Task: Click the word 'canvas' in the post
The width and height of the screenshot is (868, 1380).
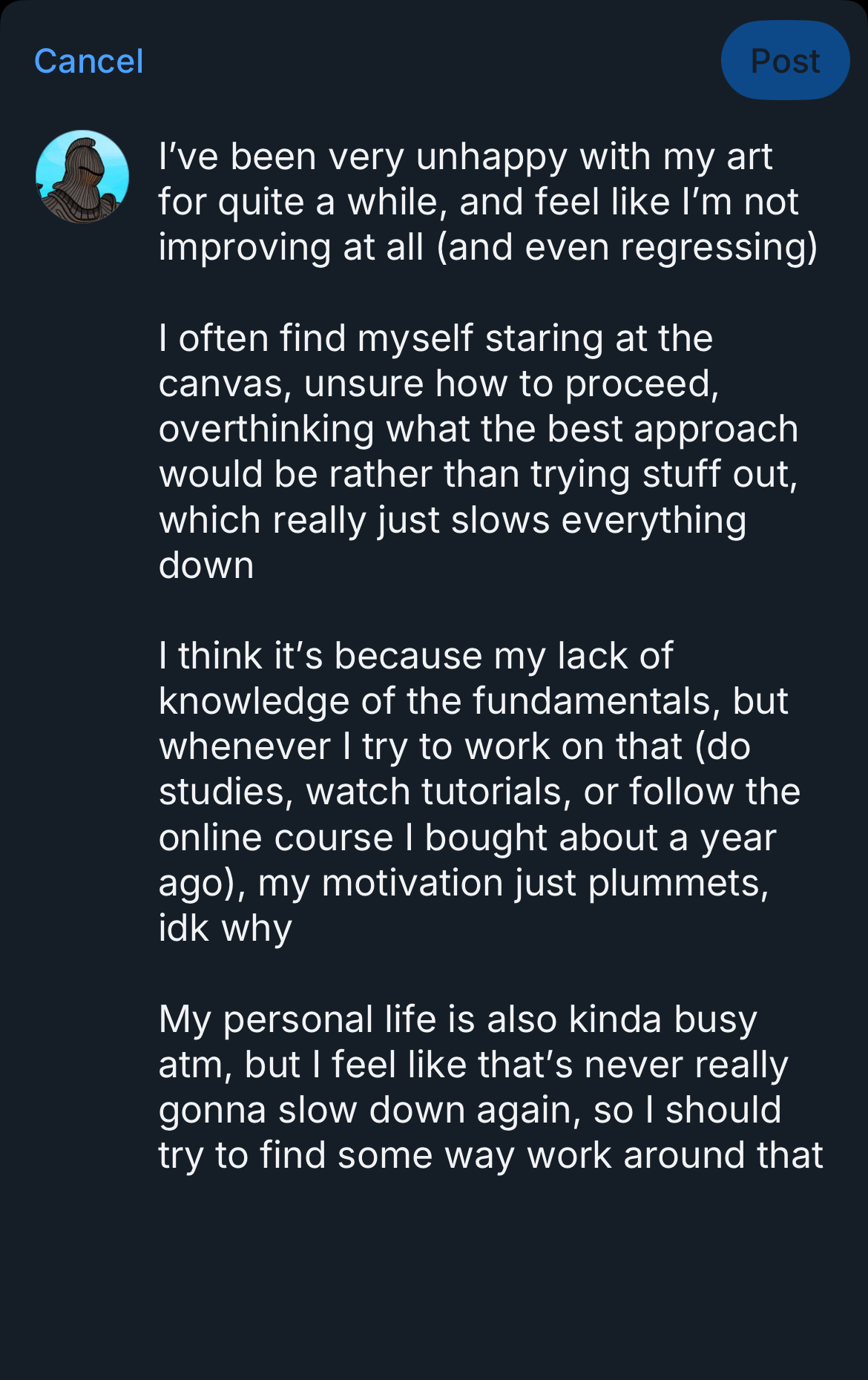Action: pyautogui.click(x=220, y=384)
